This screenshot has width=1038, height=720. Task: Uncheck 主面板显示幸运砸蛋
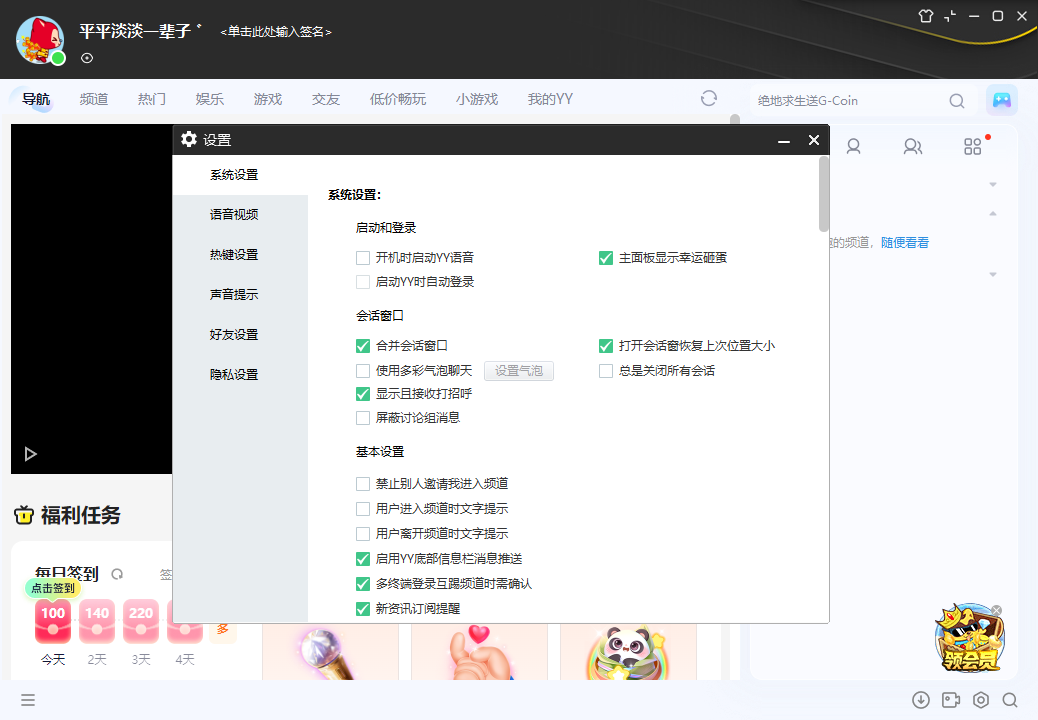click(x=606, y=258)
